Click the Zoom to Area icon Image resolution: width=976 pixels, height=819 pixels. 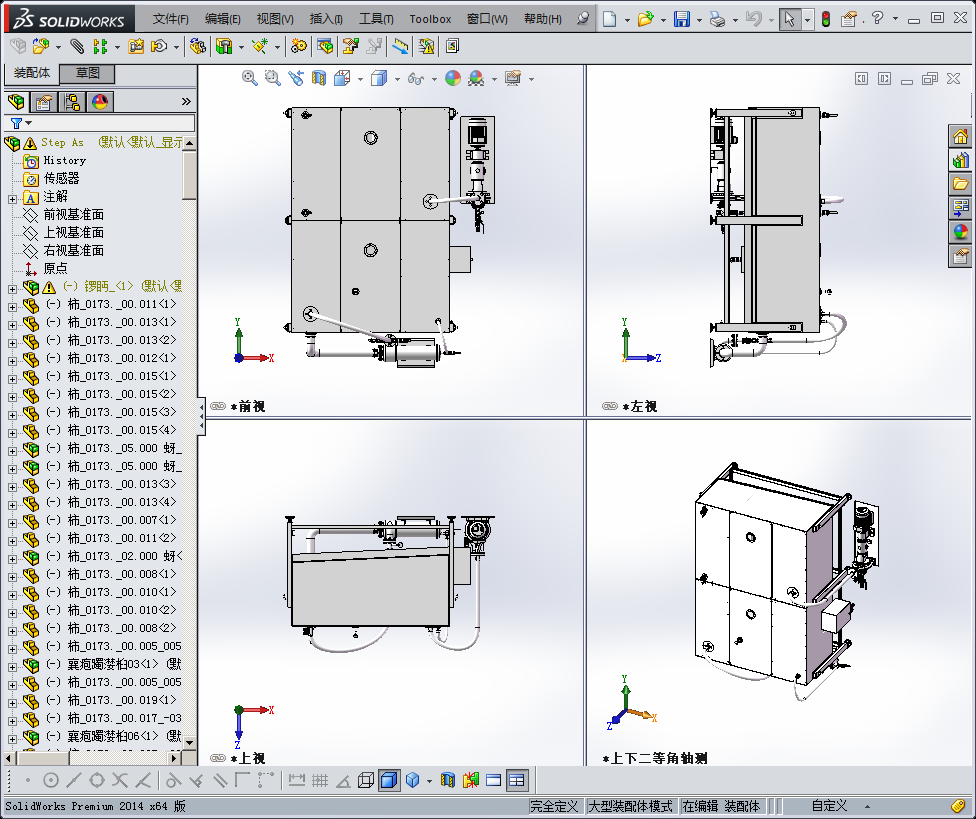tap(273, 78)
